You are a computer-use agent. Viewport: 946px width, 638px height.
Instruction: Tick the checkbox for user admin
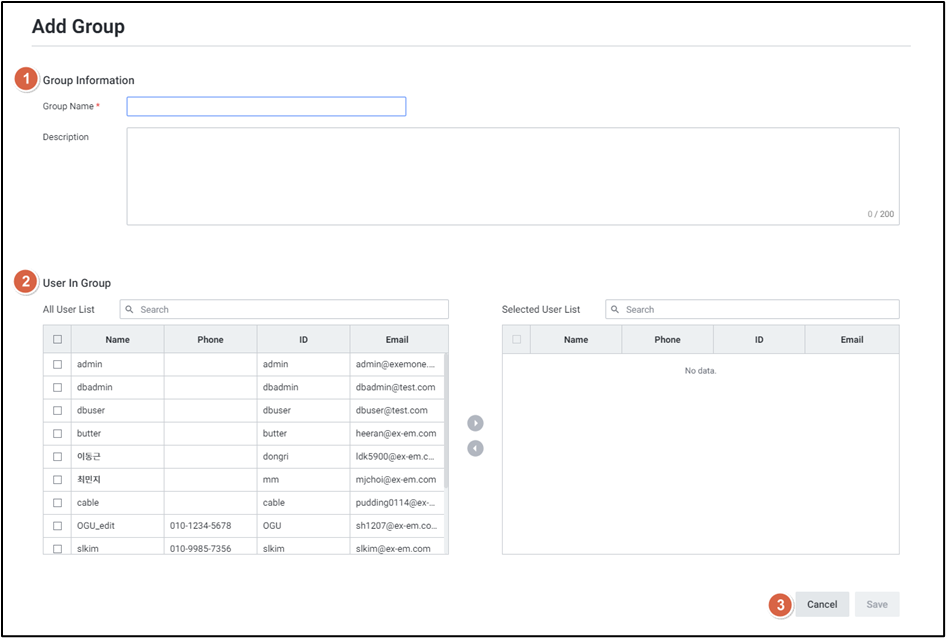[x=57, y=365]
